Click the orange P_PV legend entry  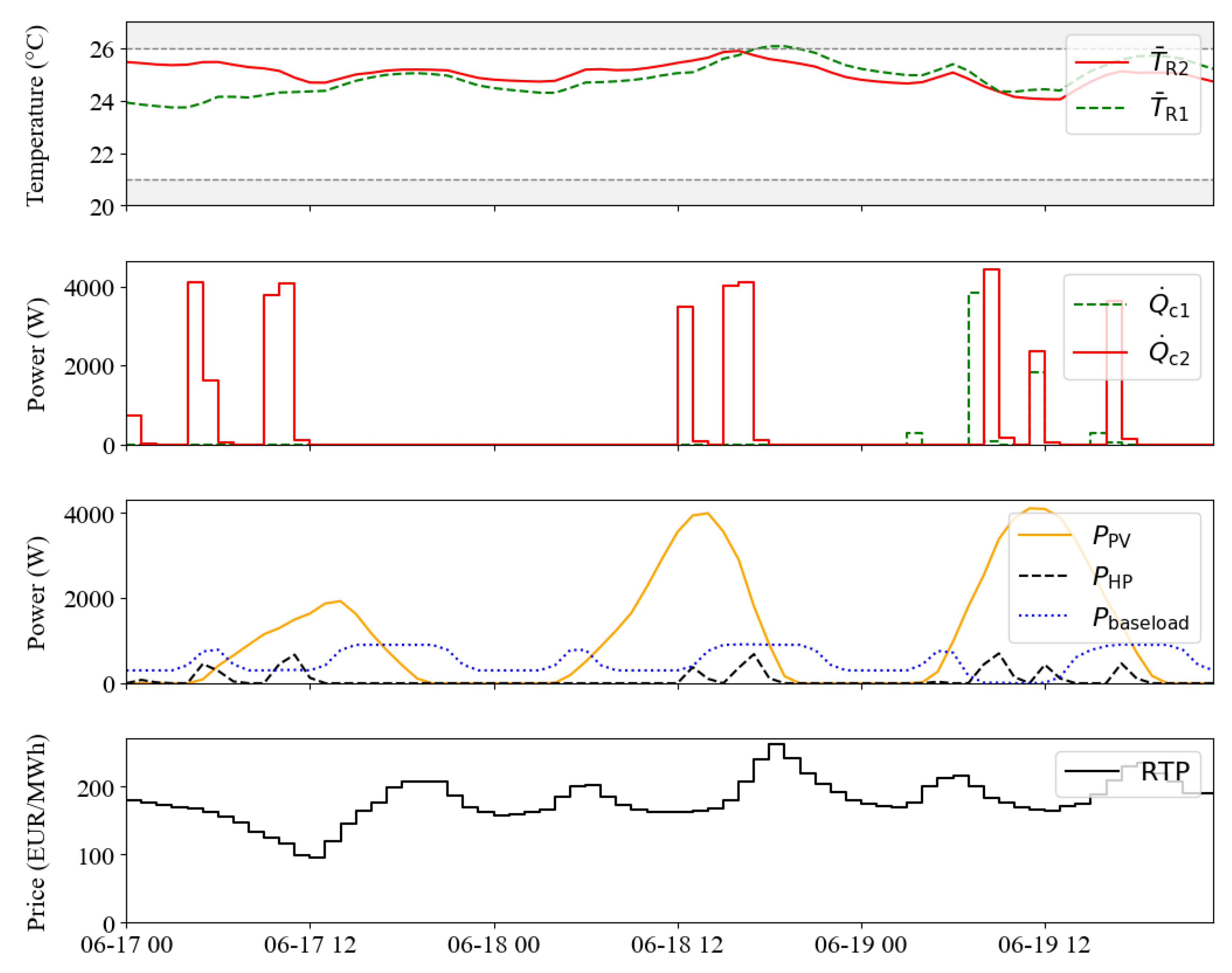[x=1045, y=535]
